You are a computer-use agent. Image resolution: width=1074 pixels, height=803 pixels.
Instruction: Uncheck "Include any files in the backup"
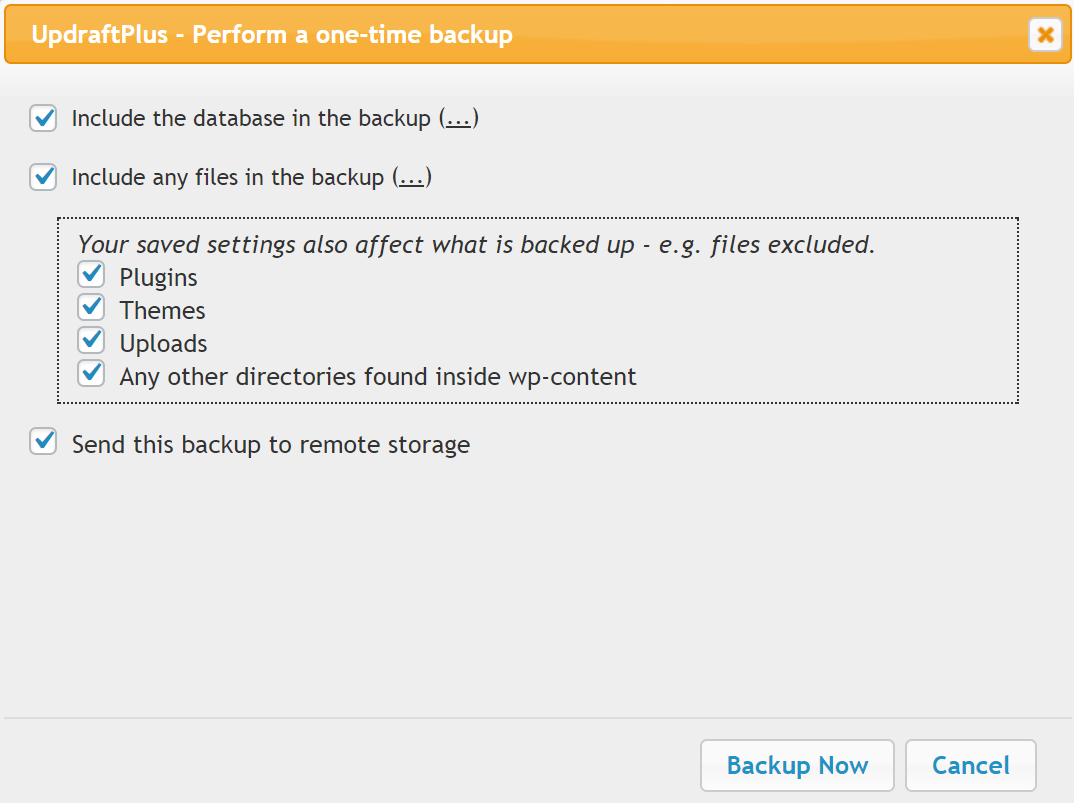43,177
